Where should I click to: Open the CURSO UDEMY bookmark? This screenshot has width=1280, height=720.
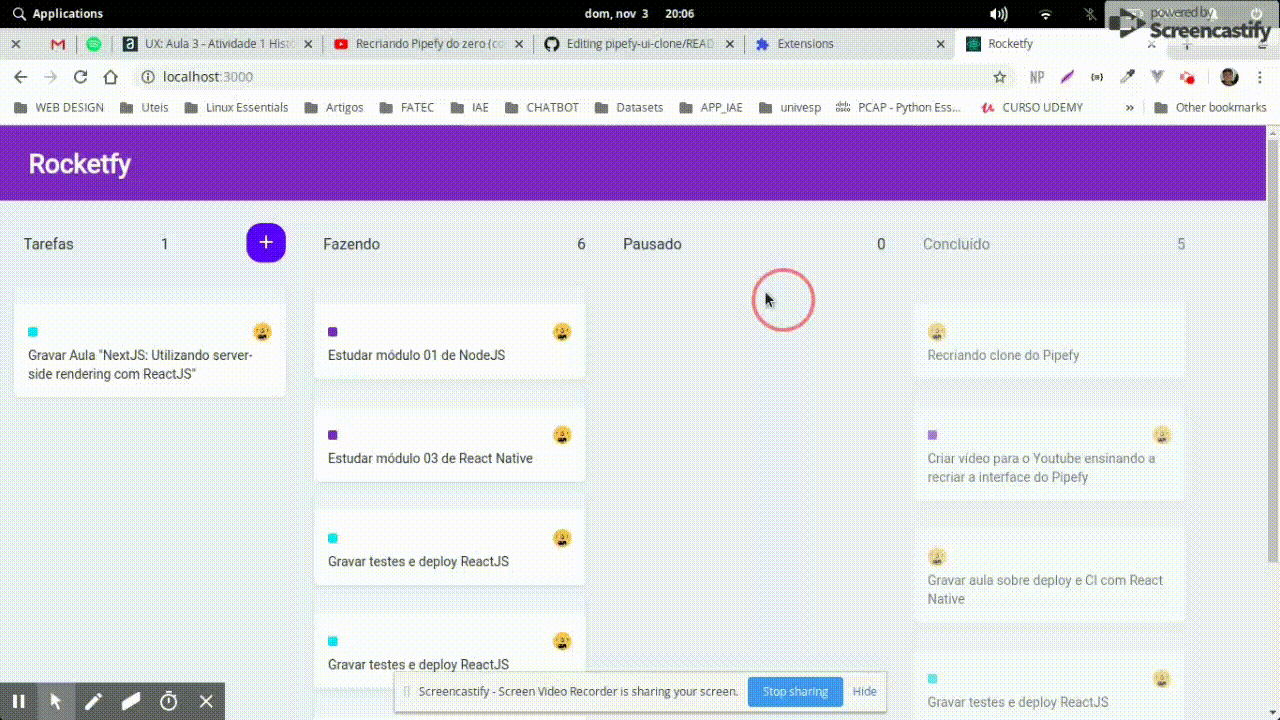point(1032,107)
